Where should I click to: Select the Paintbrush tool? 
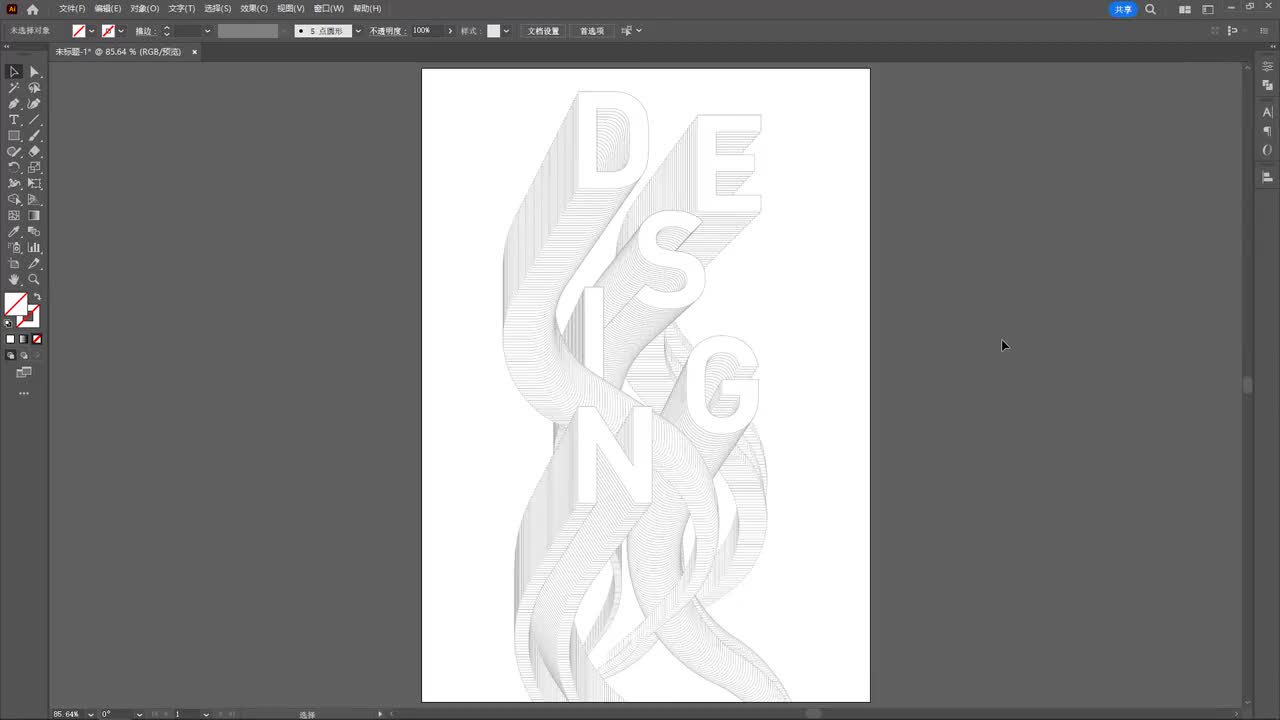pyautogui.click(x=34, y=136)
